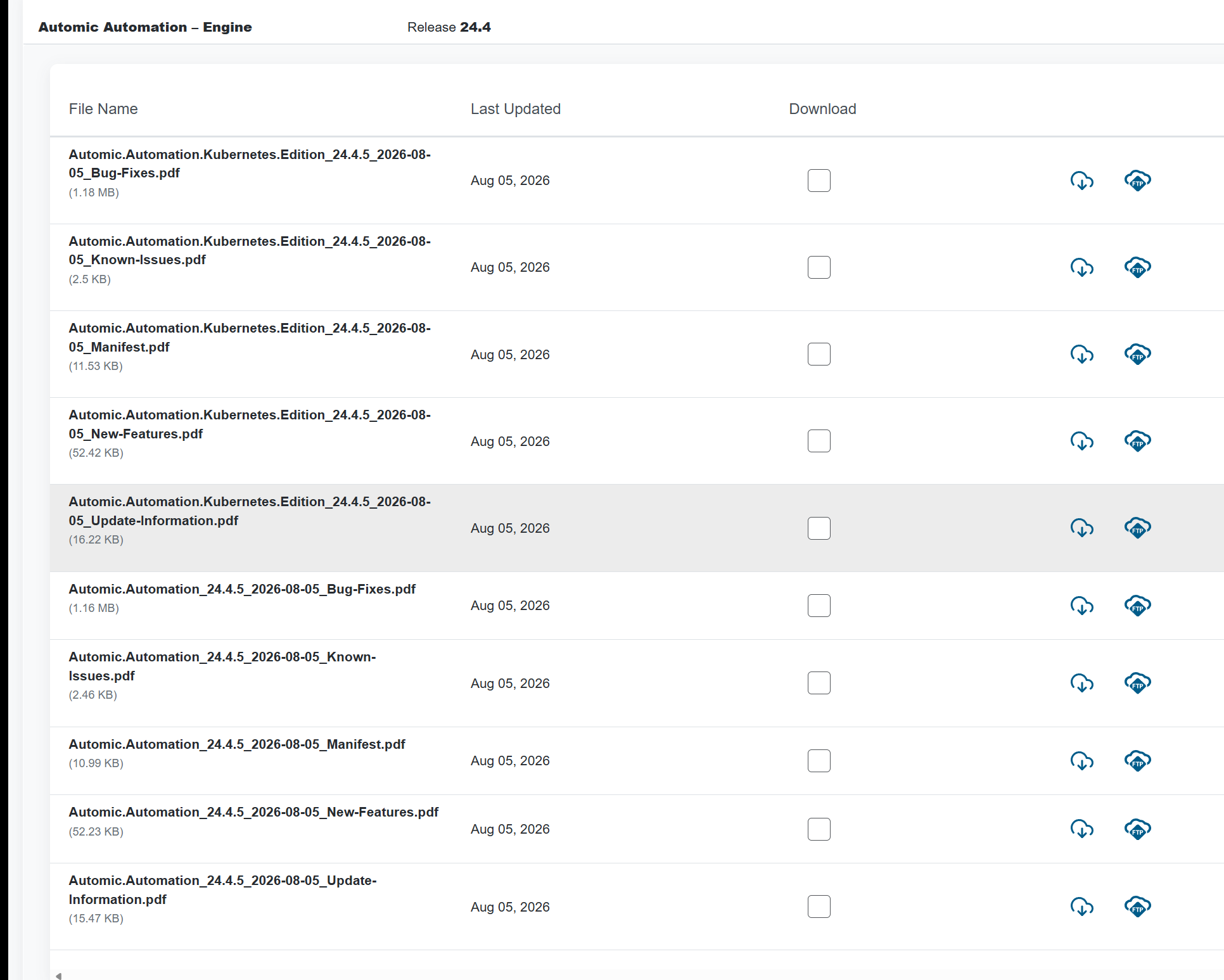The image size is (1224, 980).
Task: Tick the Kubernetes Edition Manifest.pdf checkbox
Action: pos(819,354)
